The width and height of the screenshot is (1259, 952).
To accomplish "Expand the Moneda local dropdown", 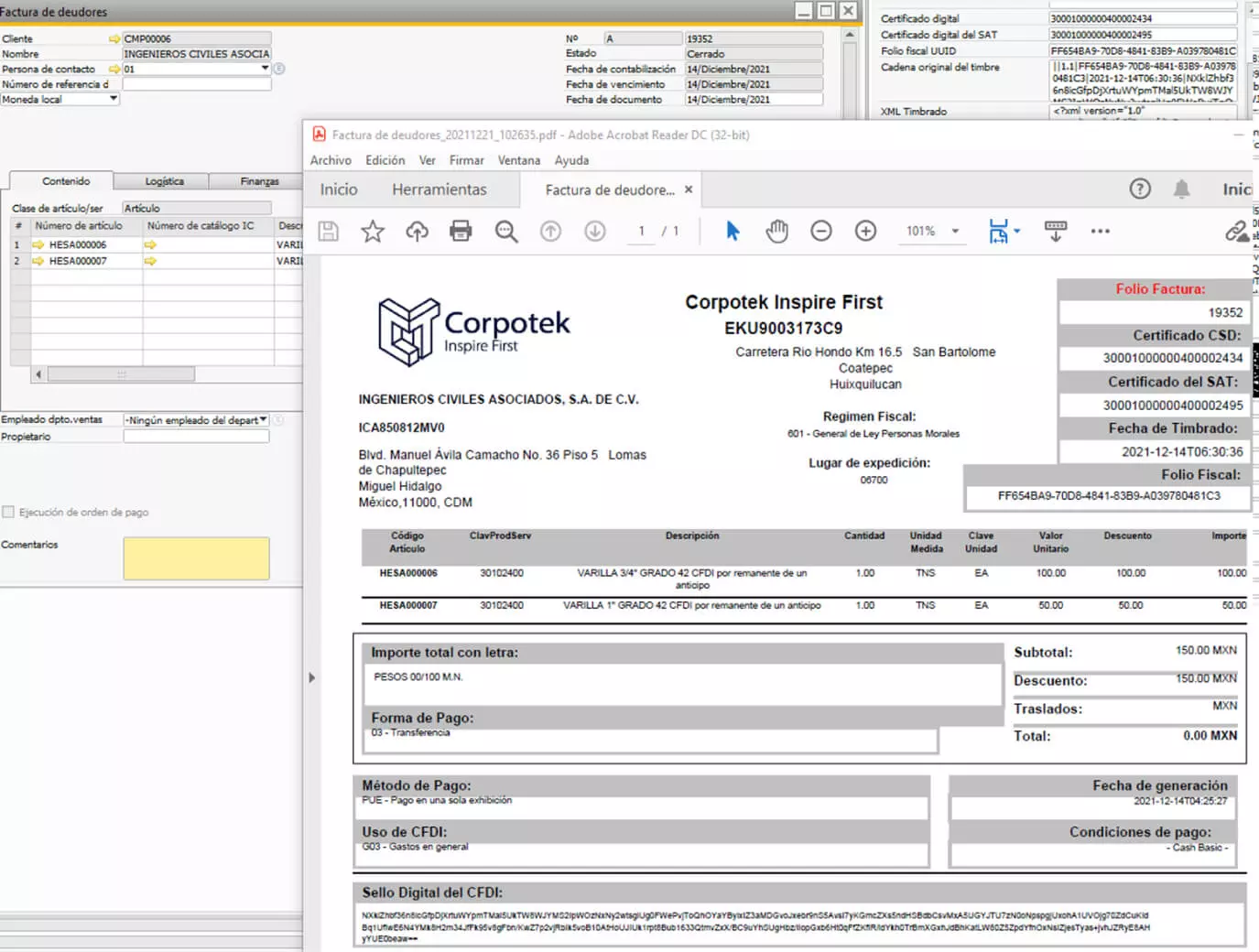I will (x=114, y=99).
